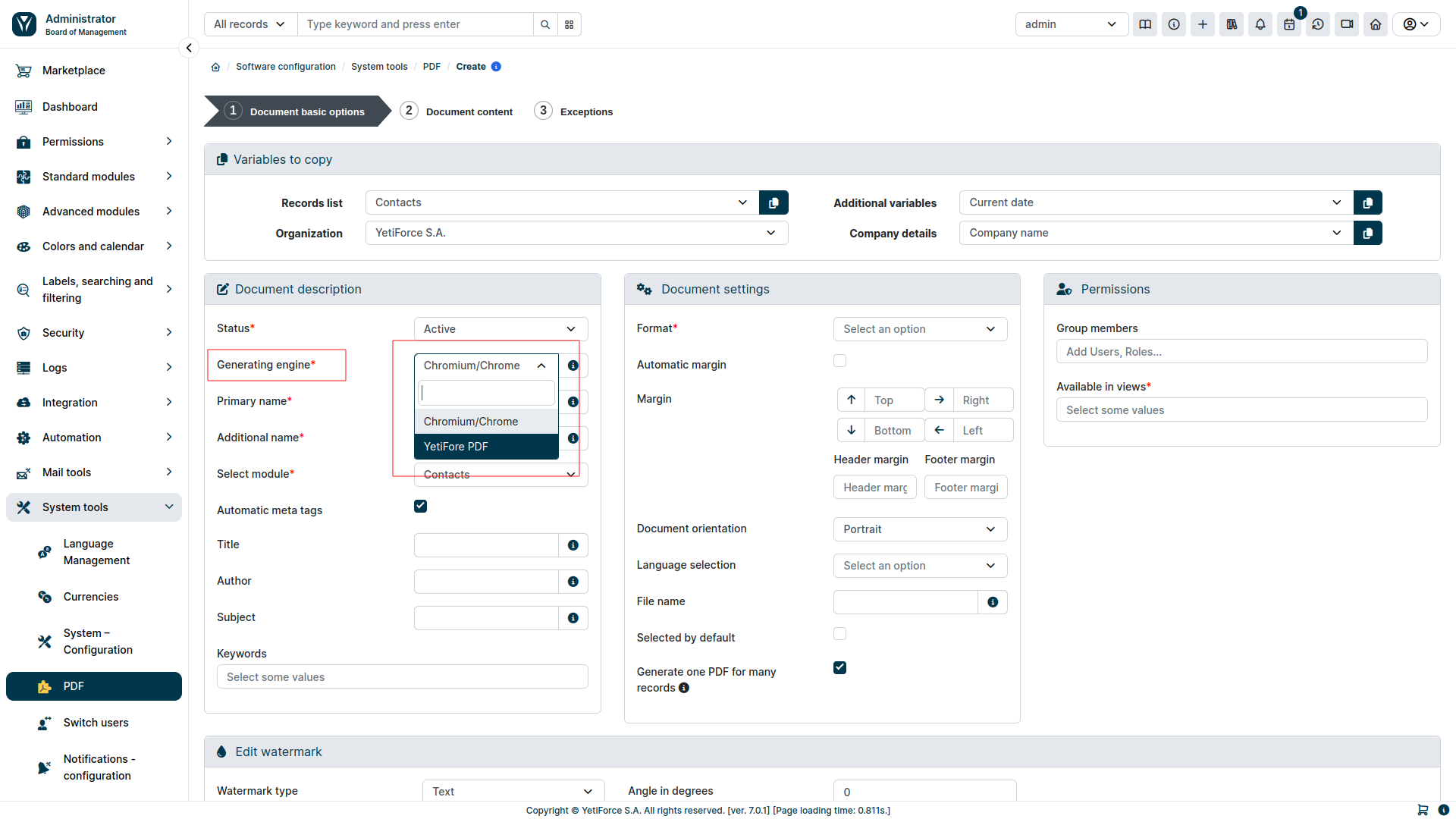1456x819 pixels.
Task: Open the All records dropdown
Action: [x=250, y=24]
